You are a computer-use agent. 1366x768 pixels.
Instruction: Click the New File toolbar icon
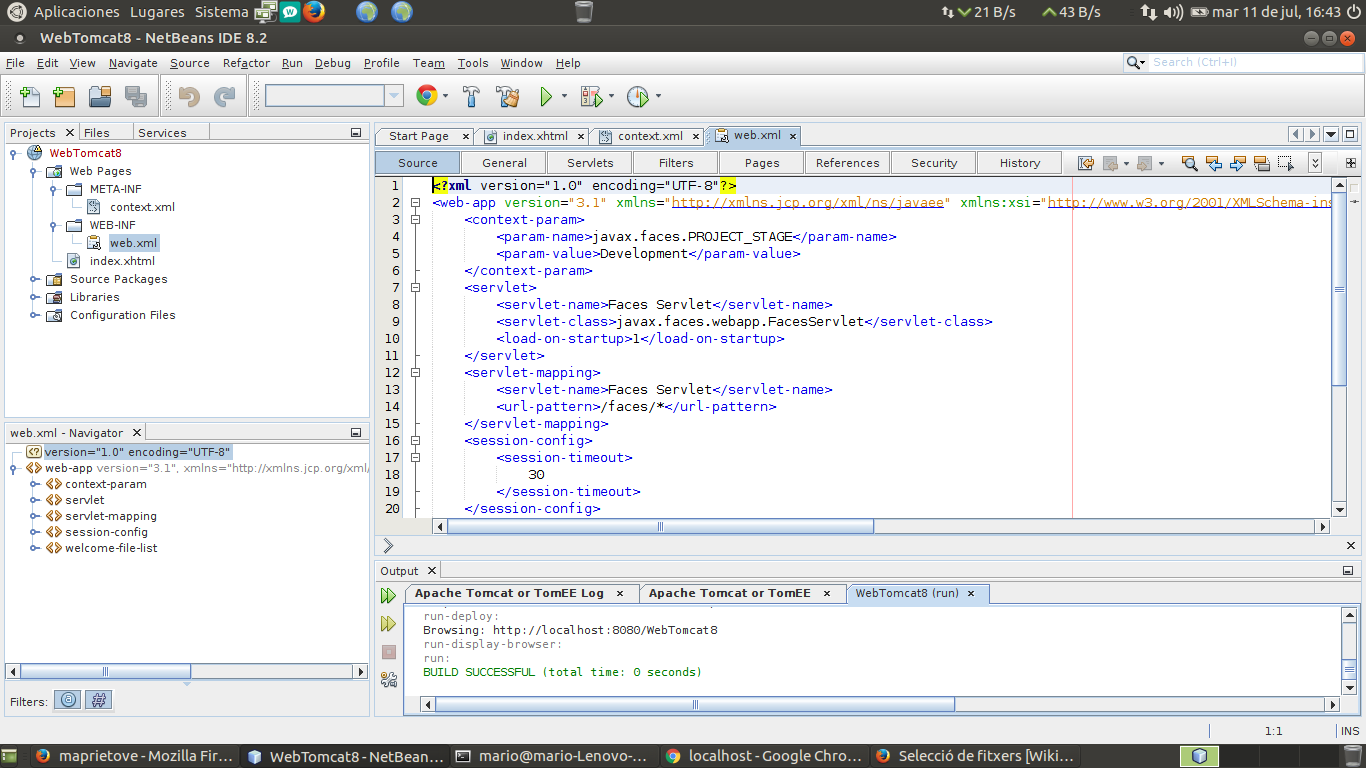click(x=30, y=97)
